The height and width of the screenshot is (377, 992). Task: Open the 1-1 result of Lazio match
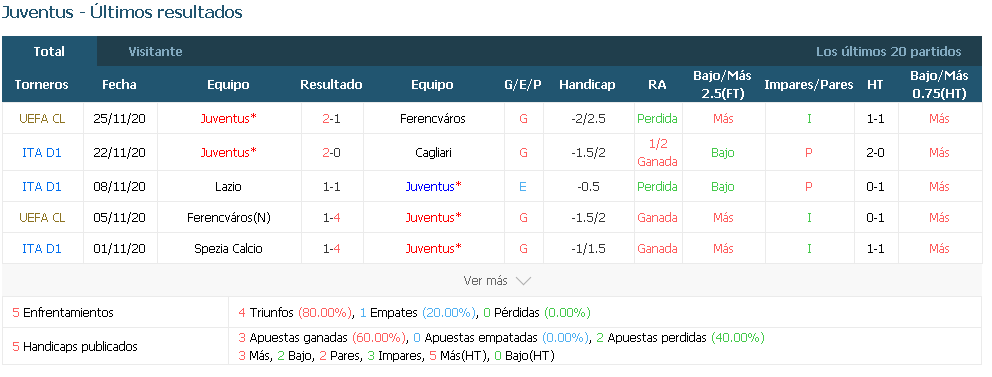click(x=332, y=187)
